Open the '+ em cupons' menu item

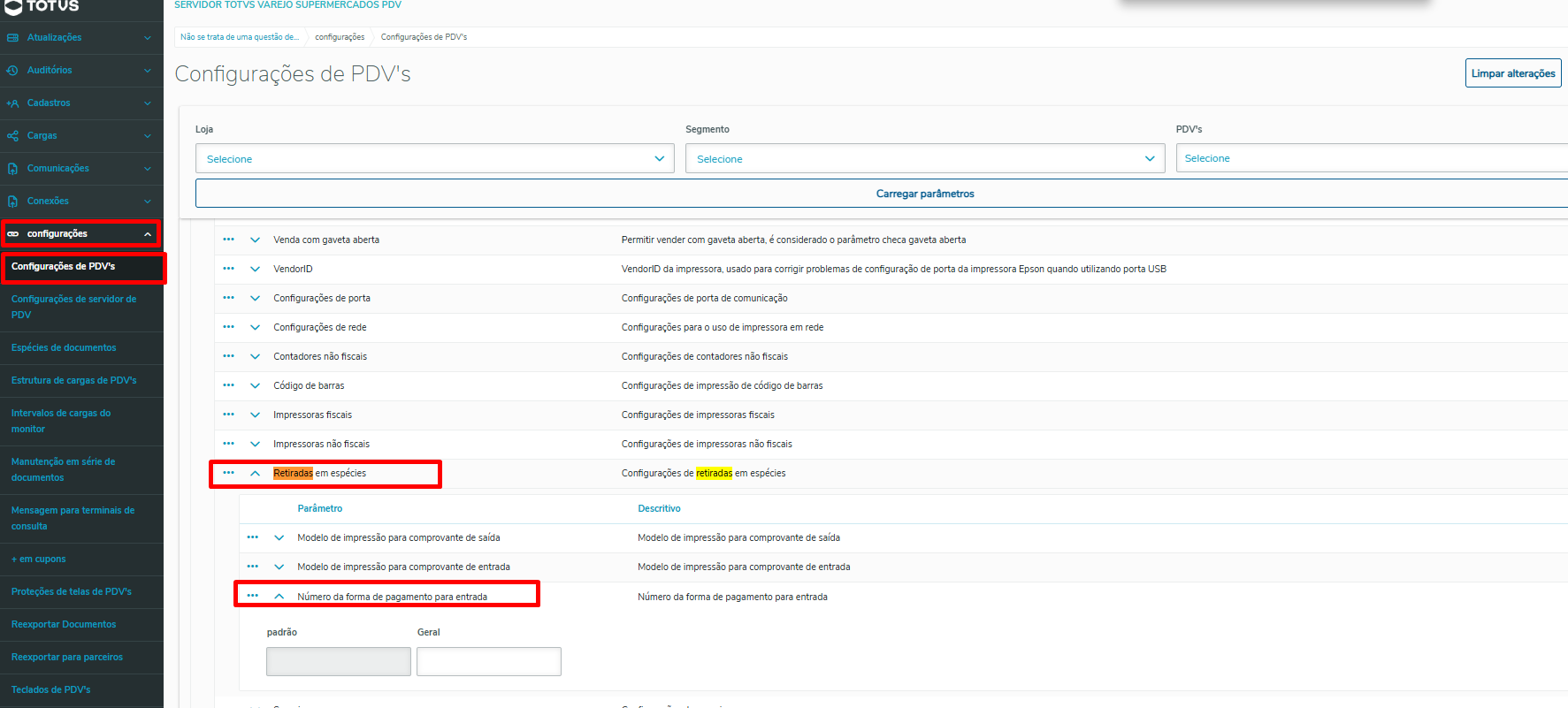pyautogui.click(x=81, y=559)
